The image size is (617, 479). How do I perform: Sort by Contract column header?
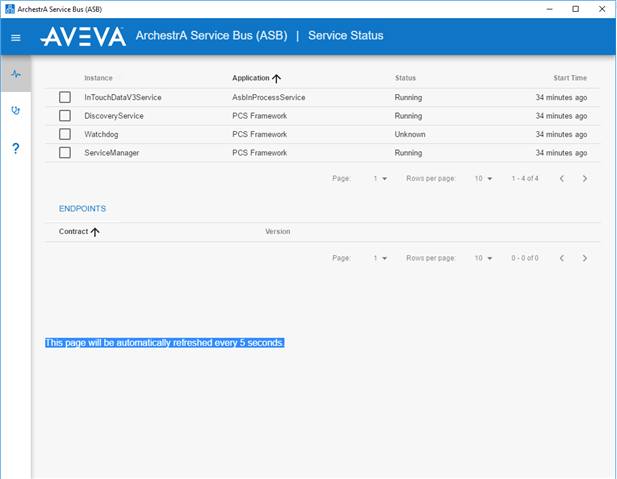pos(73,231)
